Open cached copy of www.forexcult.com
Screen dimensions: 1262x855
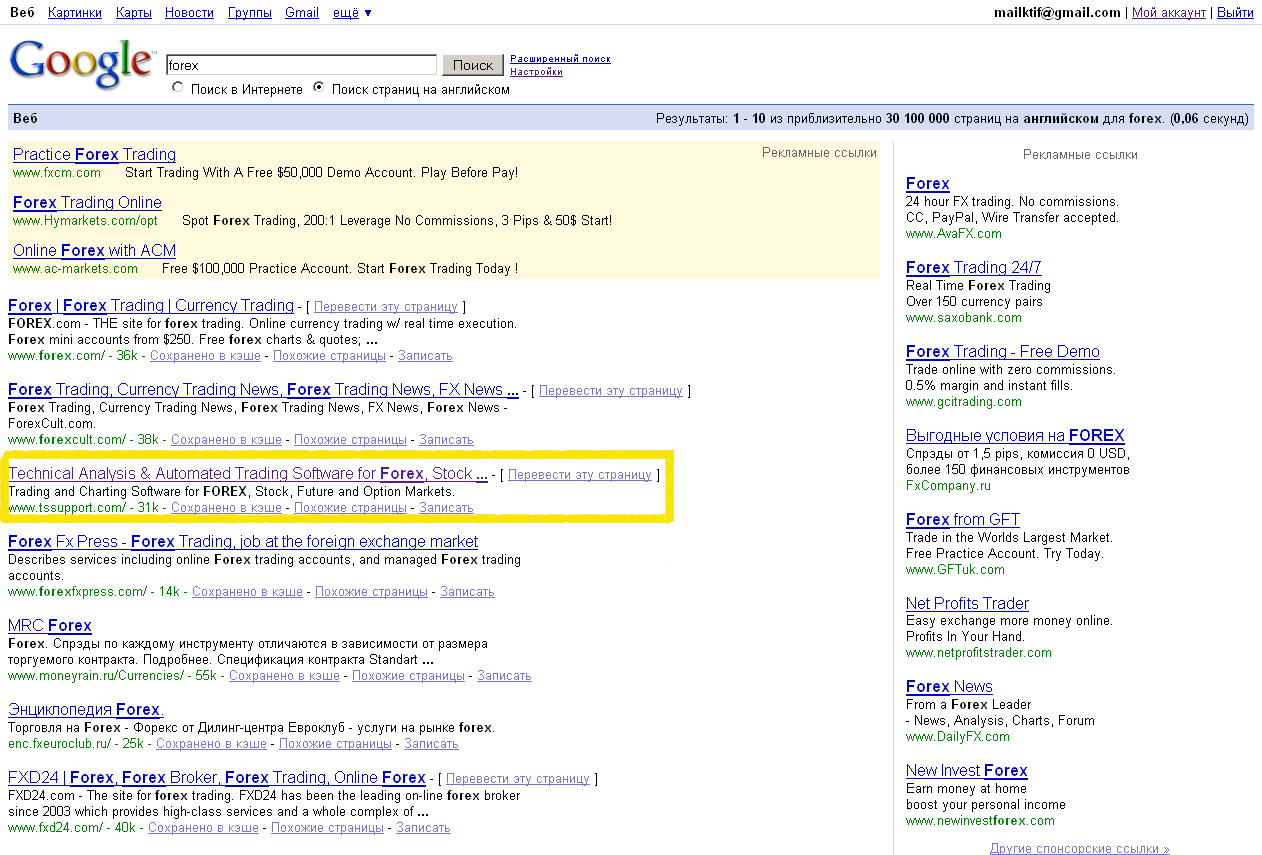click(x=226, y=440)
